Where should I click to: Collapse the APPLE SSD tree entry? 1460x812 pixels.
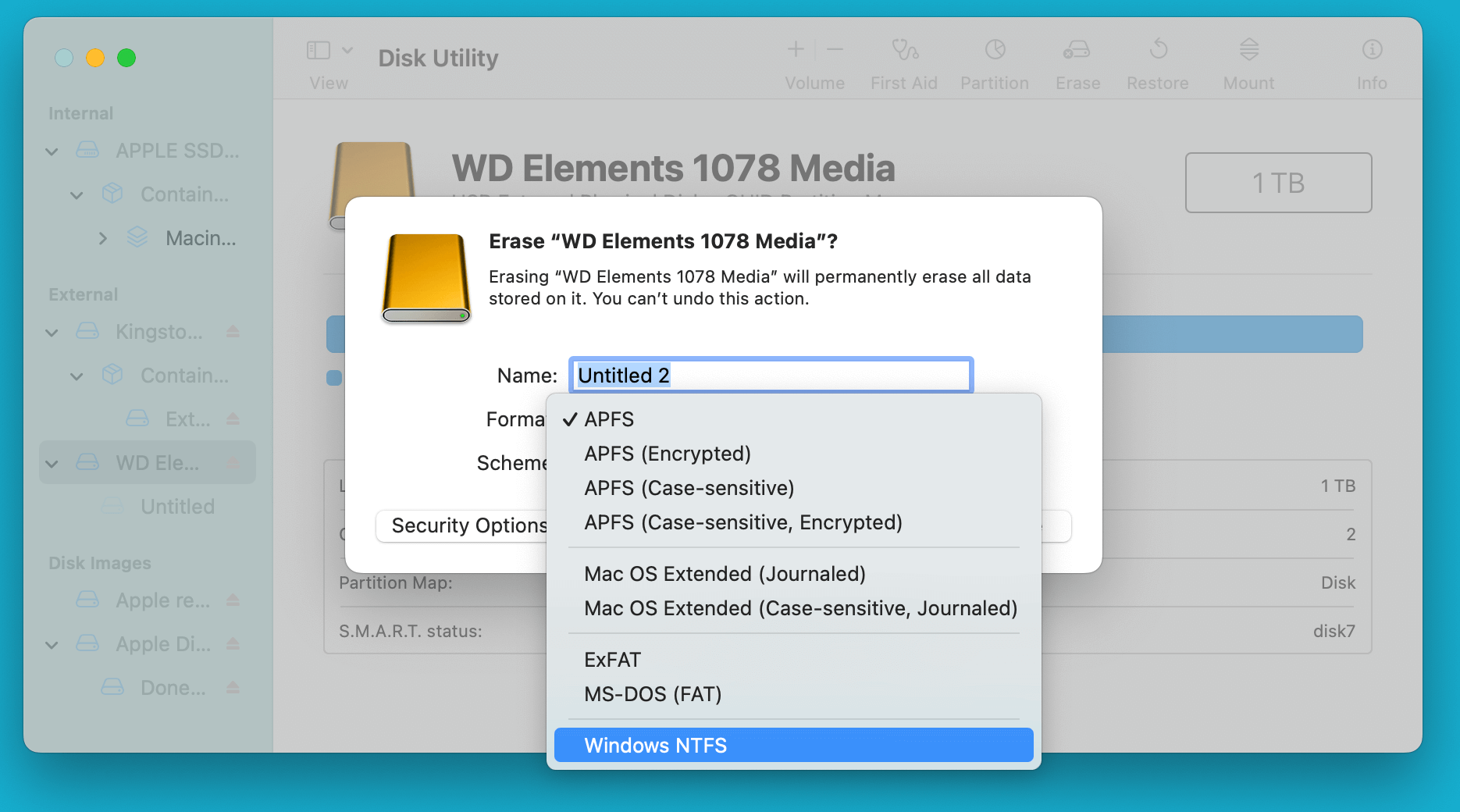coord(52,151)
